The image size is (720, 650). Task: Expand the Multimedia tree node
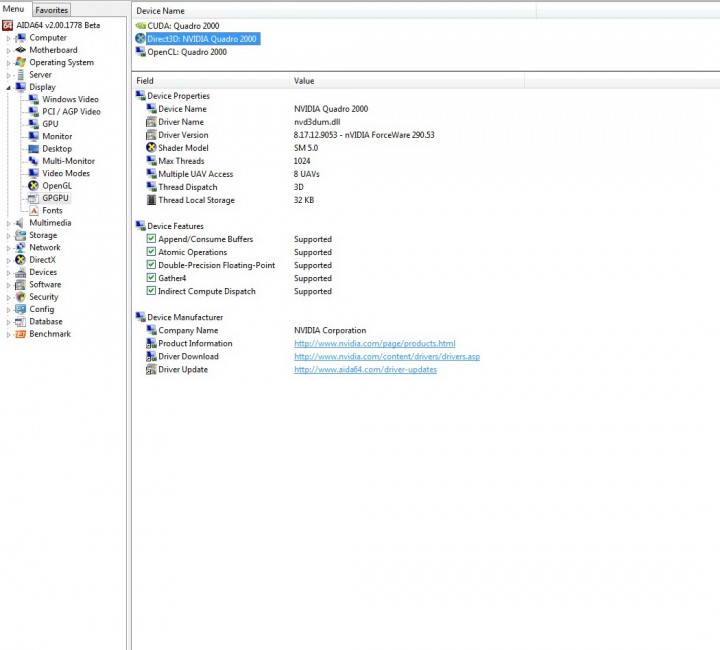[8, 224]
